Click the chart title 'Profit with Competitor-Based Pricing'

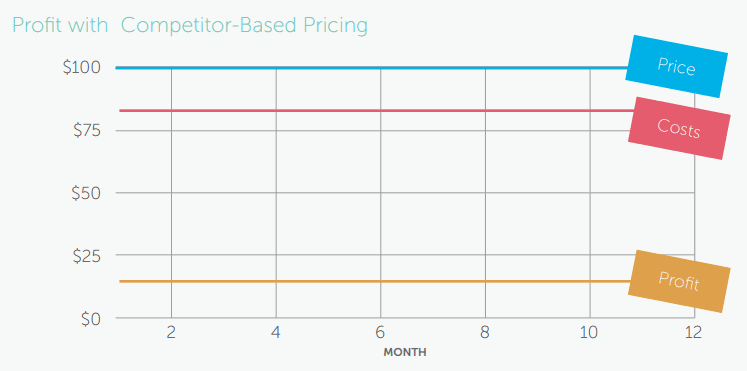click(x=190, y=26)
